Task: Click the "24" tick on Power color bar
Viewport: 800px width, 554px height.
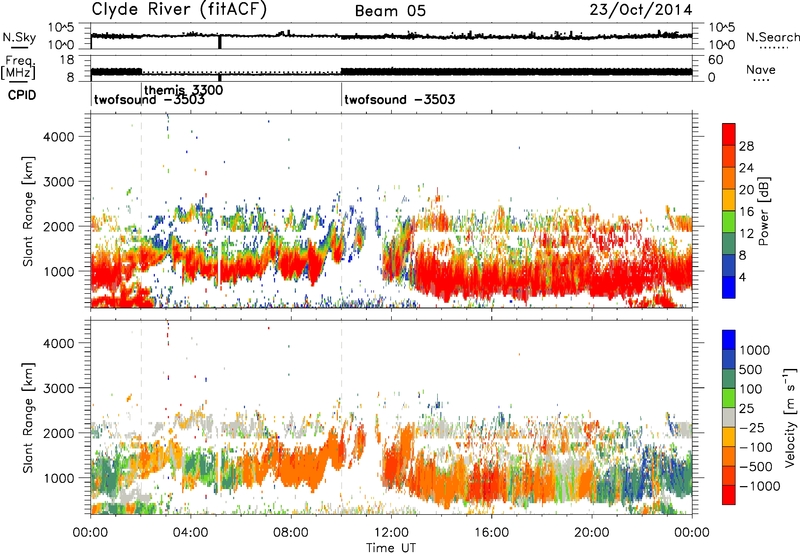Action: click(x=746, y=168)
